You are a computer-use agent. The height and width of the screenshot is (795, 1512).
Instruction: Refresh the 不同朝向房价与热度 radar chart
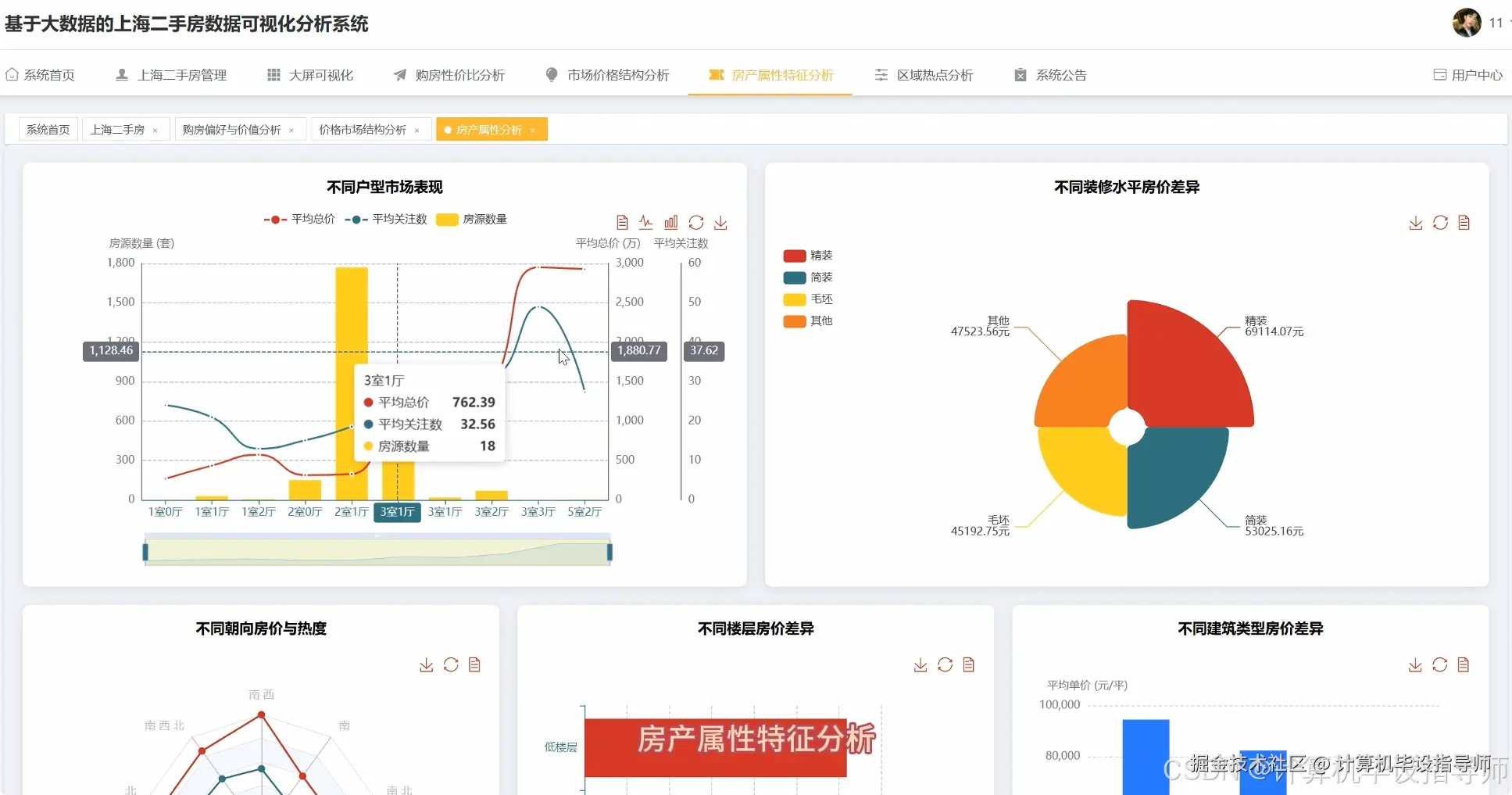451,664
